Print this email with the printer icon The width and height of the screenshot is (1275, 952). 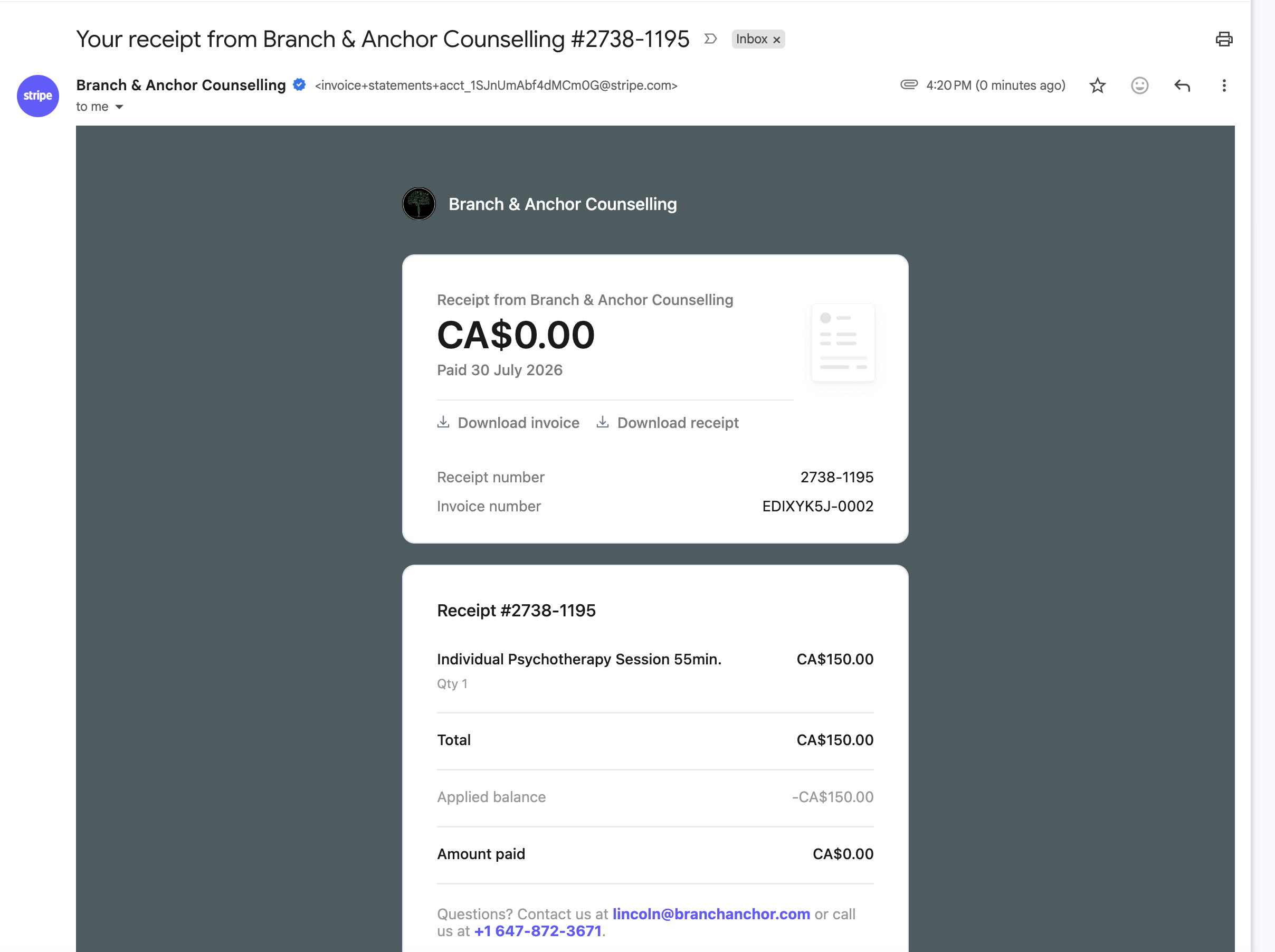[1224, 39]
